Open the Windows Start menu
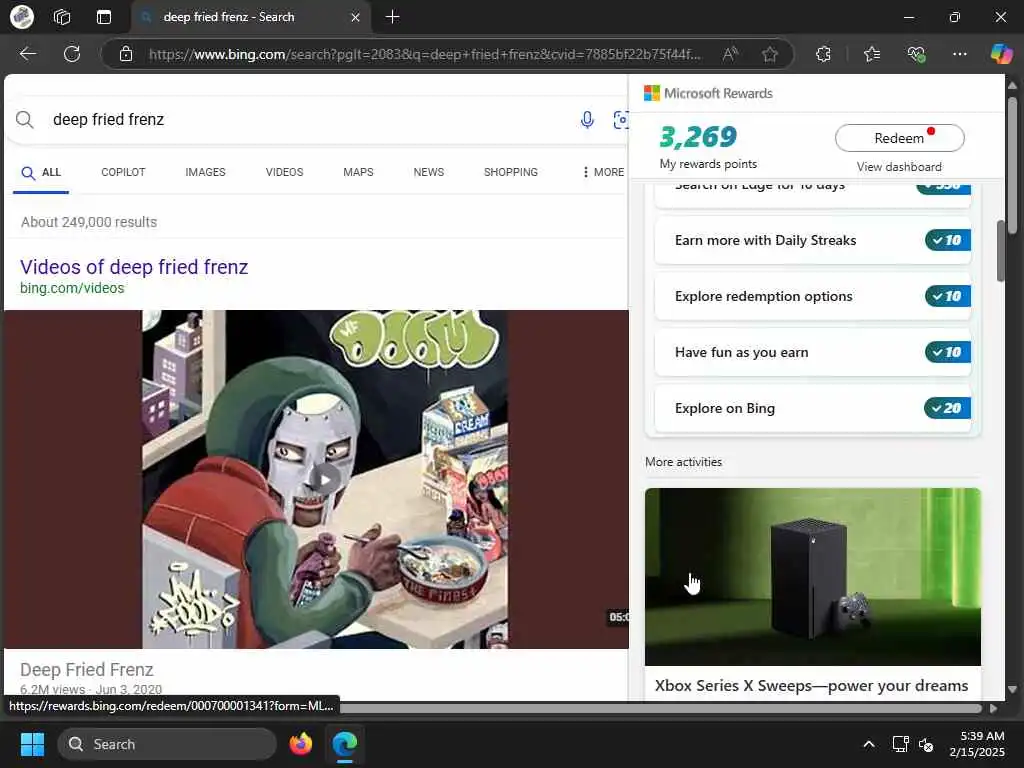Screen dimensions: 1024x768 pos(32,744)
